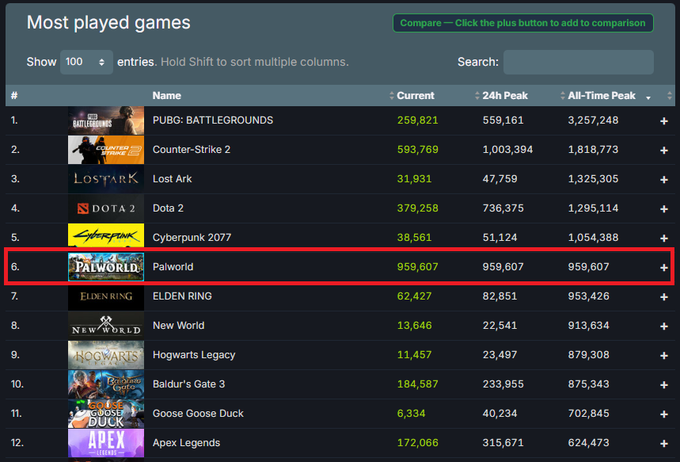The width and height of the screenshot is (680, 462).
Task: Add Counter-Strike 2 to comparison with plus
Action: pos(664,150)
